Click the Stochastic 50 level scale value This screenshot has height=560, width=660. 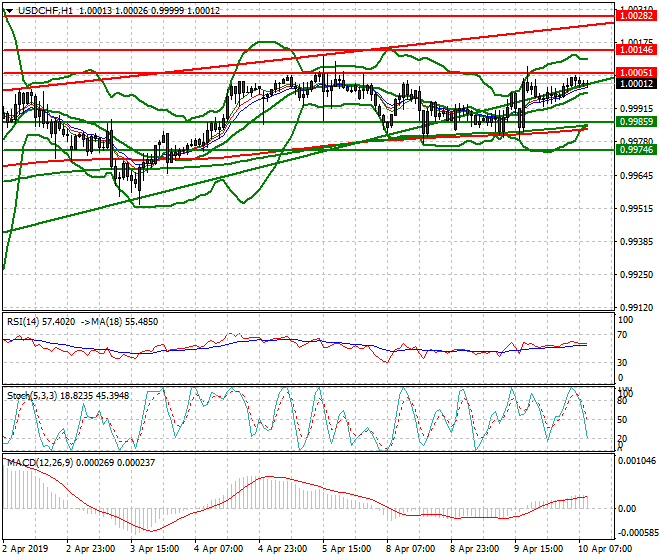[623, 420]
